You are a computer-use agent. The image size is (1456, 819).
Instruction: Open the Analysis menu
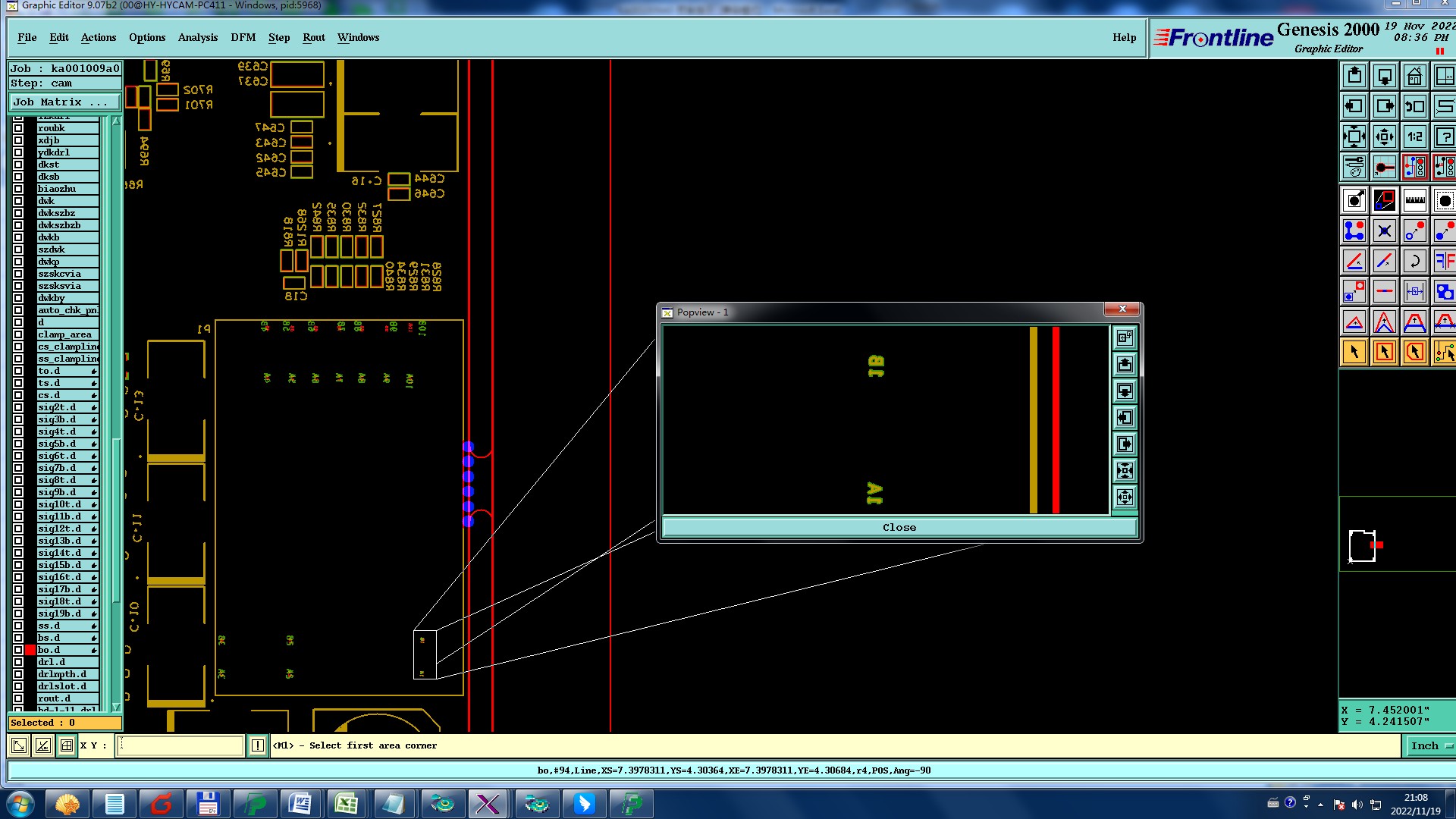pyautogui.click(x=197, y=37)
